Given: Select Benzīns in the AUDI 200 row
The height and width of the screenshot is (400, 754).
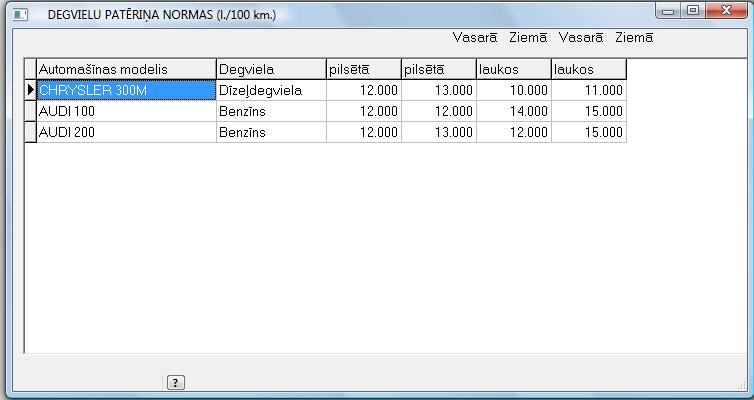Looking at the screenshot, I should pos(271,132).
